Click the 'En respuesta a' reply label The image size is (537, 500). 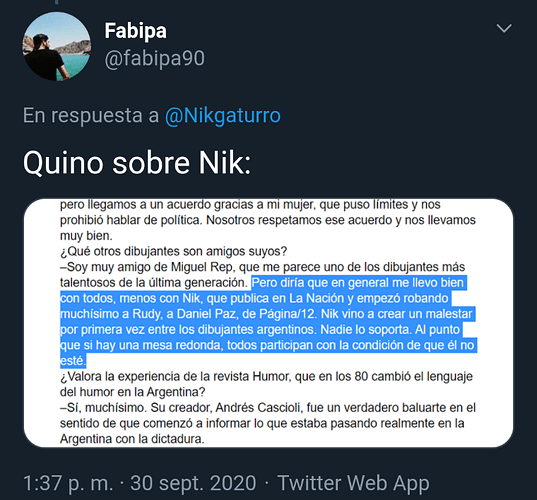pos(91,115)
